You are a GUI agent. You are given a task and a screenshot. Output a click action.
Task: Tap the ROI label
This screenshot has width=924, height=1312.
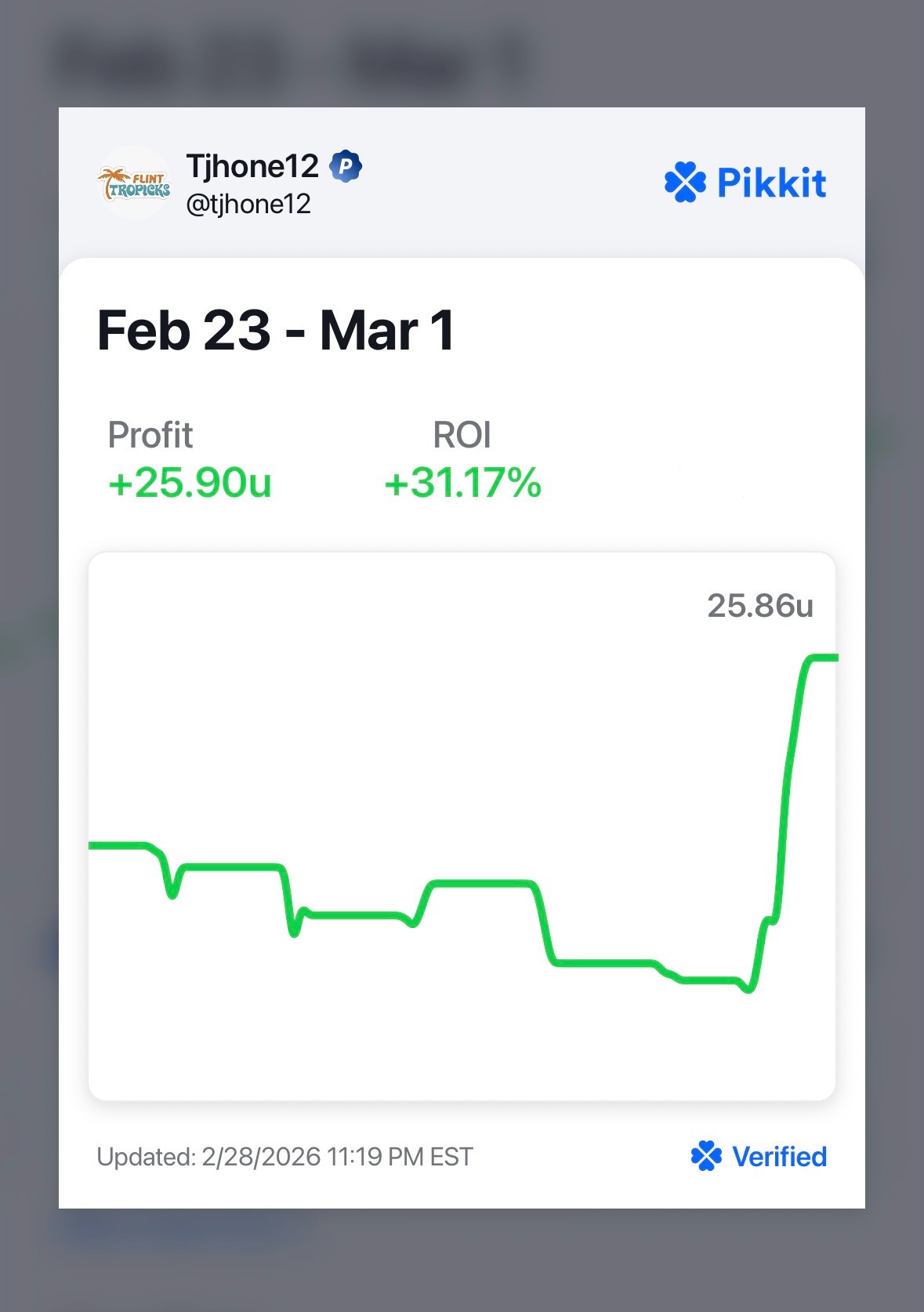462,435
